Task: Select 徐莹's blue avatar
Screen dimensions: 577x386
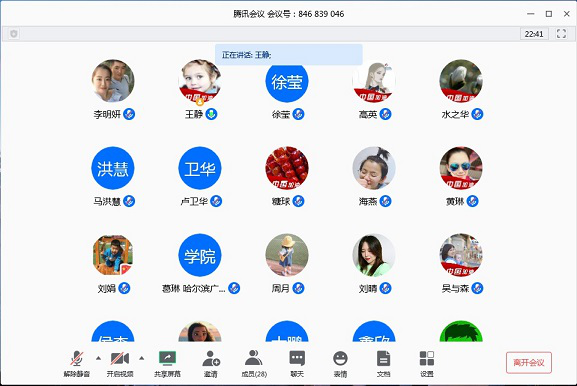Action: 287,81
